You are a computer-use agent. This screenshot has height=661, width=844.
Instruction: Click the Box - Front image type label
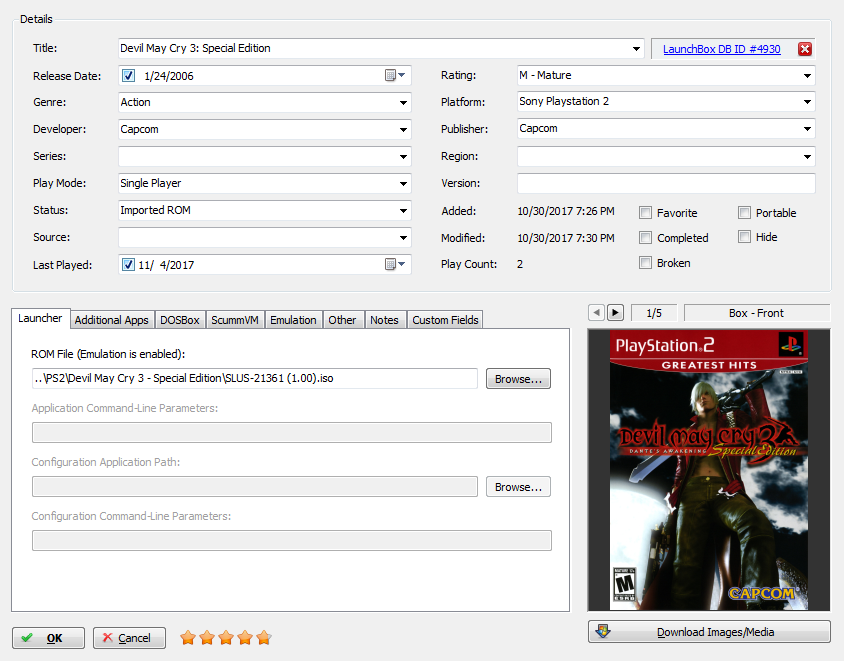click(757, 313)
